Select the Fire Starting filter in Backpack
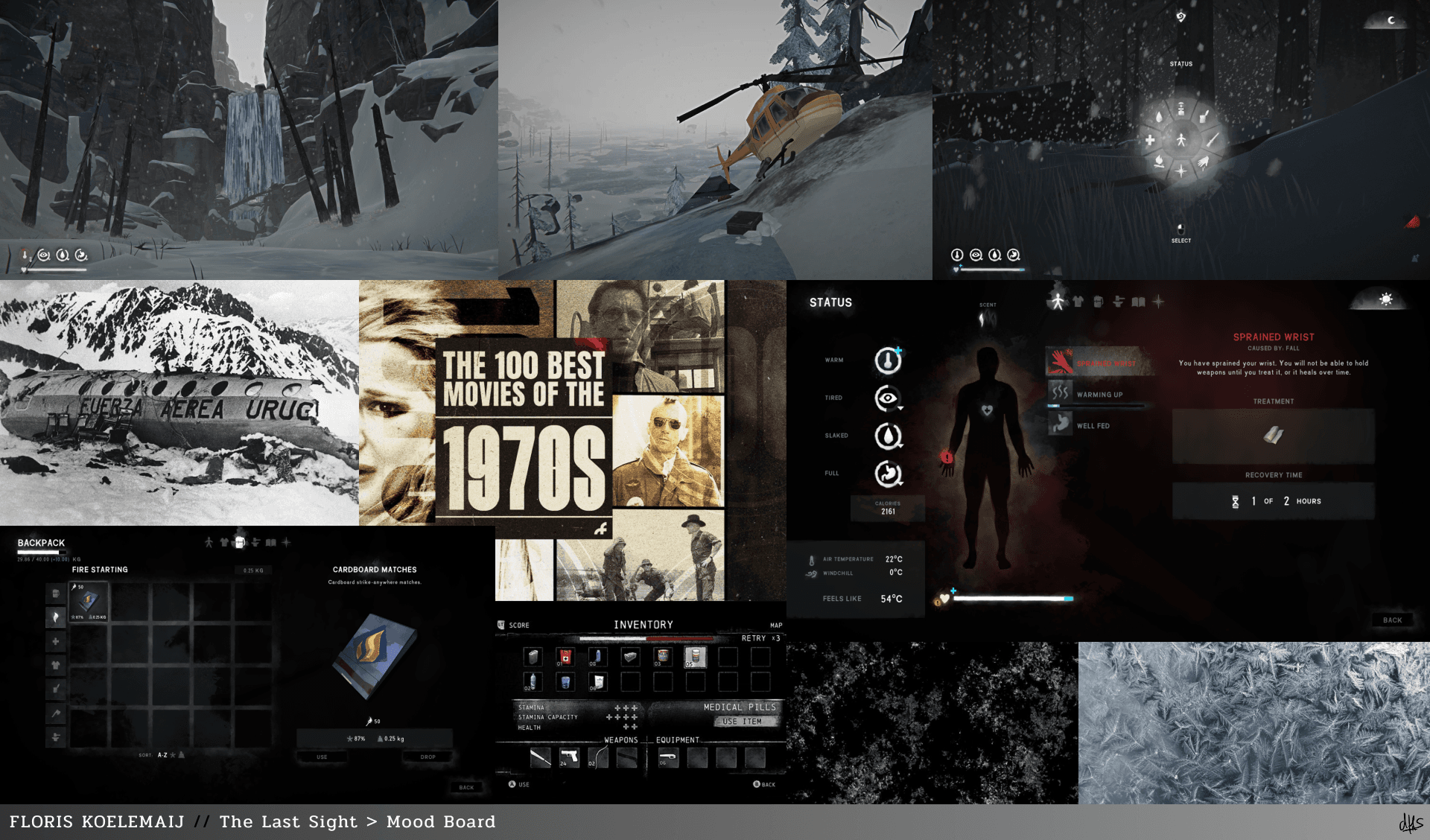This screenshot has height=840, width=1430. tap(55, 617)
